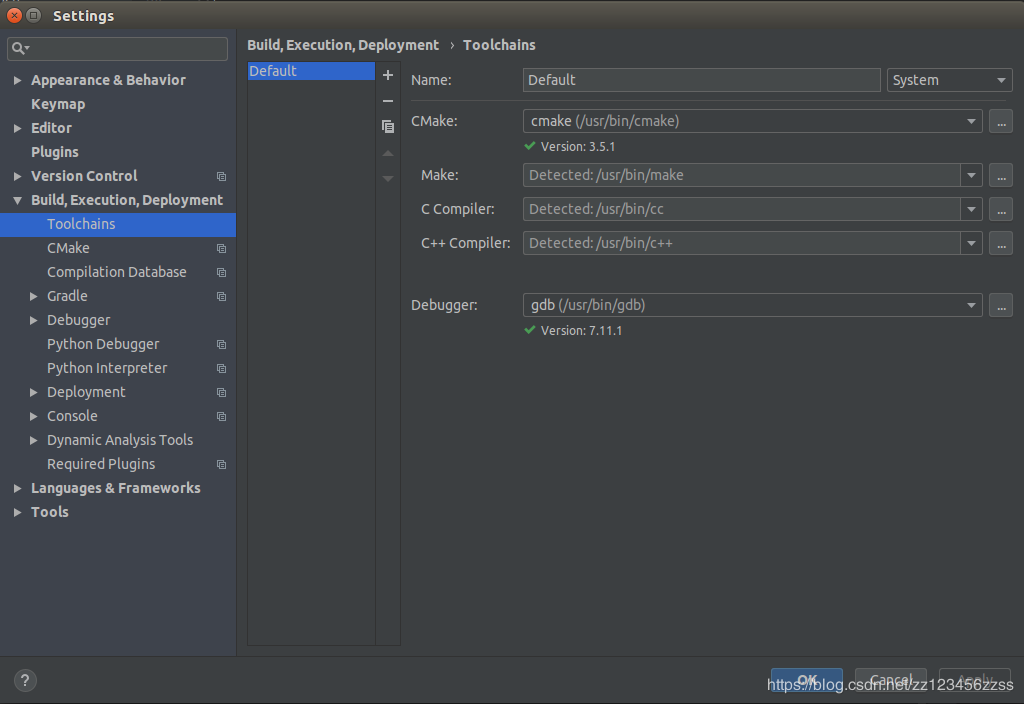Image resolution: width=1024 pixels, height=704 pixels.
Task: Browse for C Compiler path
Action: coord(1000,209)
